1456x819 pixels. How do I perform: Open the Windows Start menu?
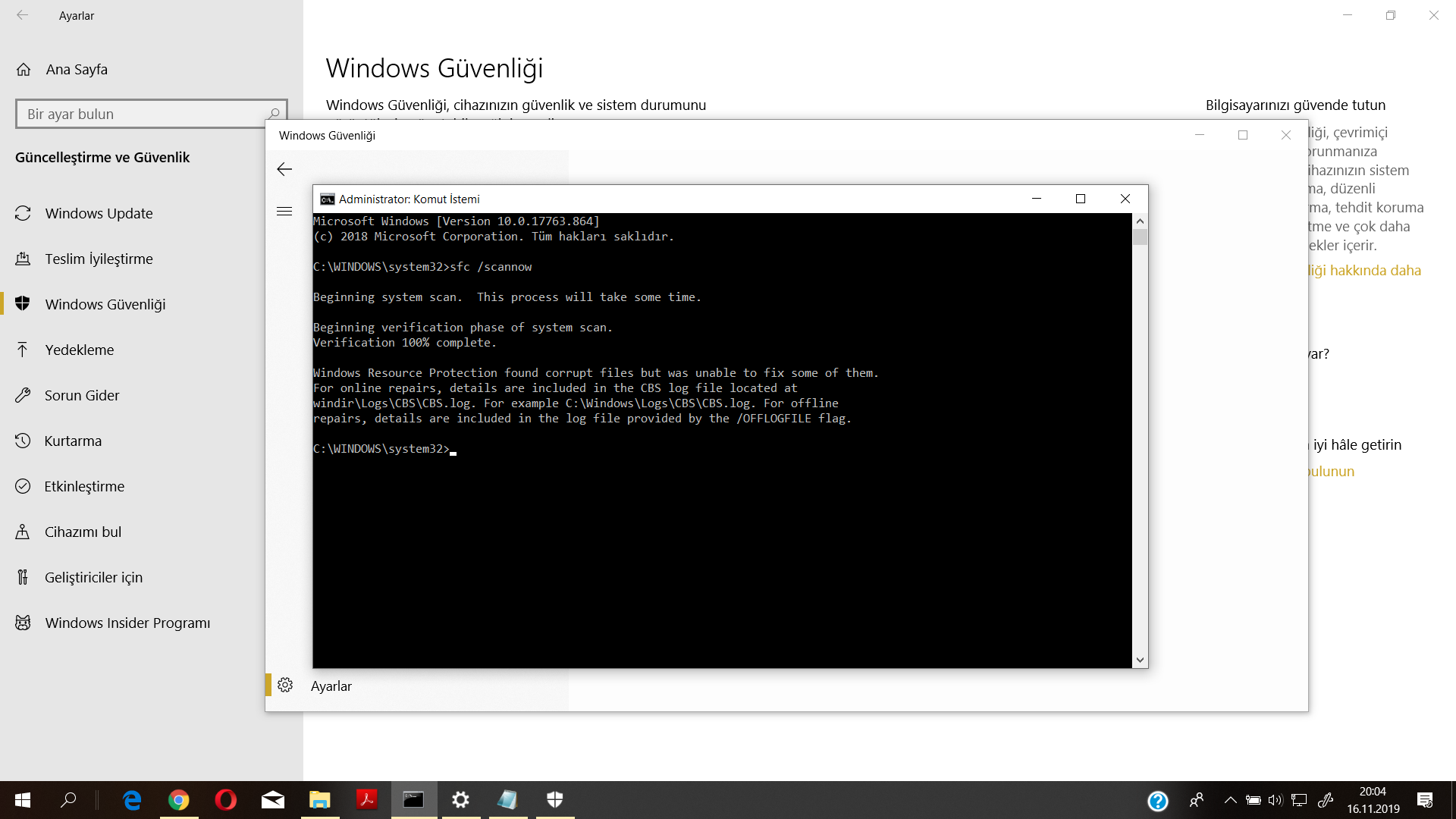pyautogui.click(x=23, y=800)
